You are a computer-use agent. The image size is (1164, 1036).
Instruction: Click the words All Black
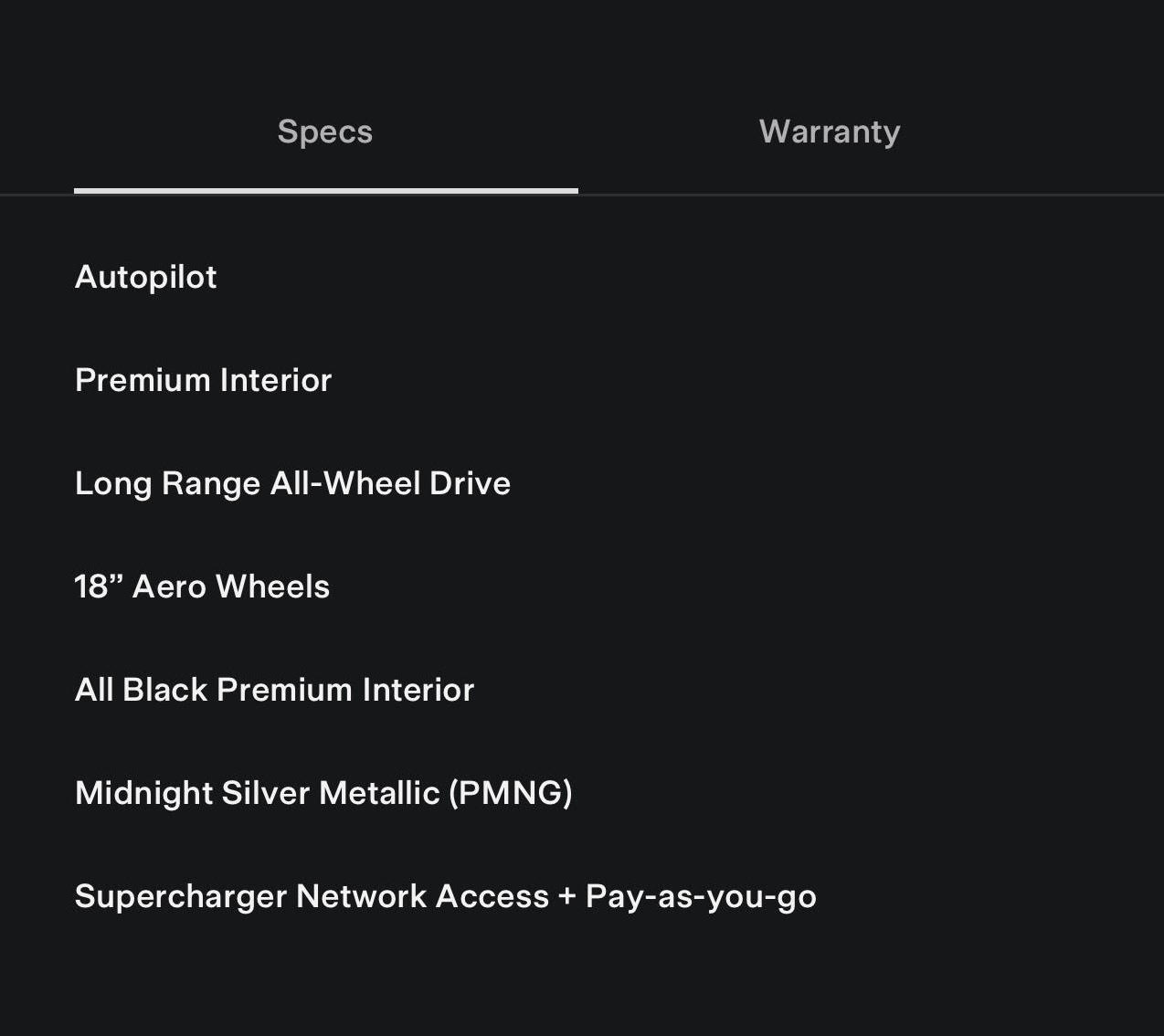point(141,690)
